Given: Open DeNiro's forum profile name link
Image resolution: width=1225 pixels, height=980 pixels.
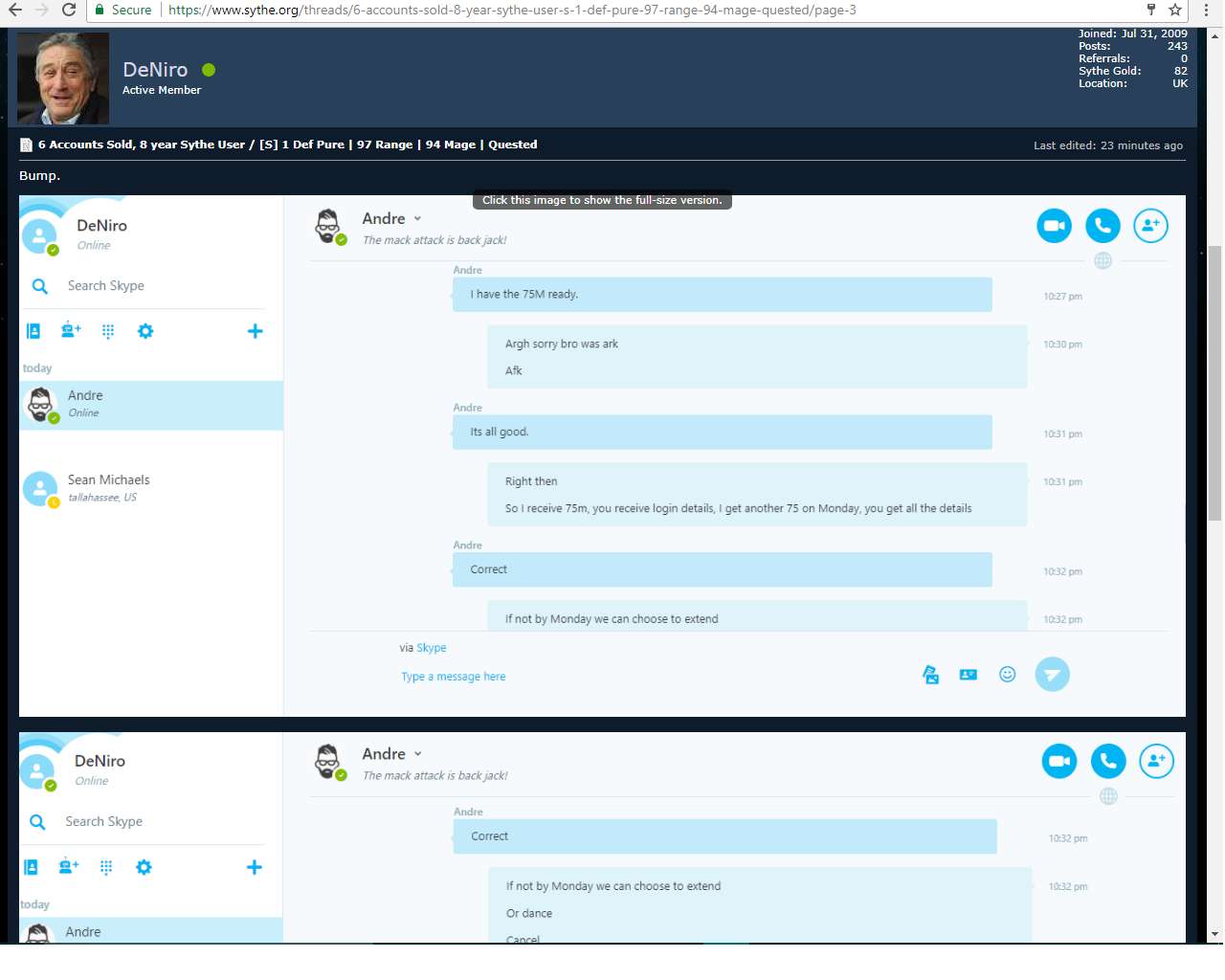Looking at the screenshot, I should (x=155, y=70).
